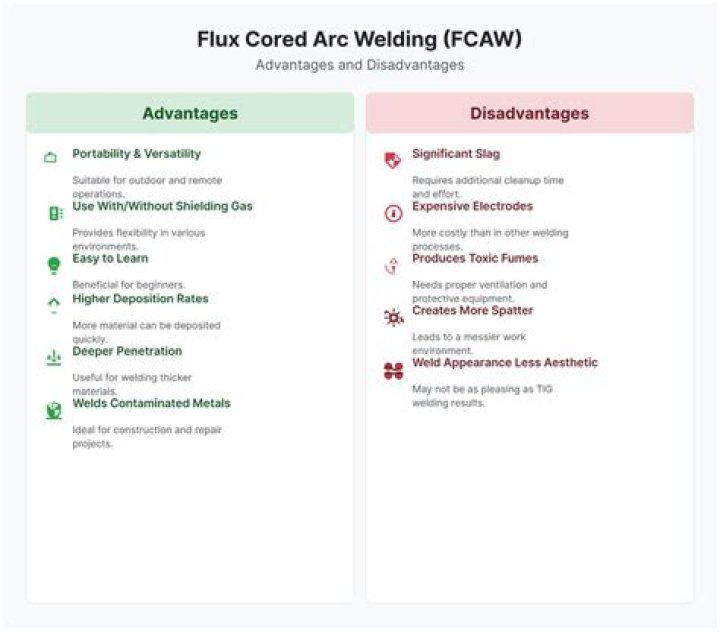Click the Portability & Versatility briefcase icon
This screenshot has width=720, height=632.
51,158
